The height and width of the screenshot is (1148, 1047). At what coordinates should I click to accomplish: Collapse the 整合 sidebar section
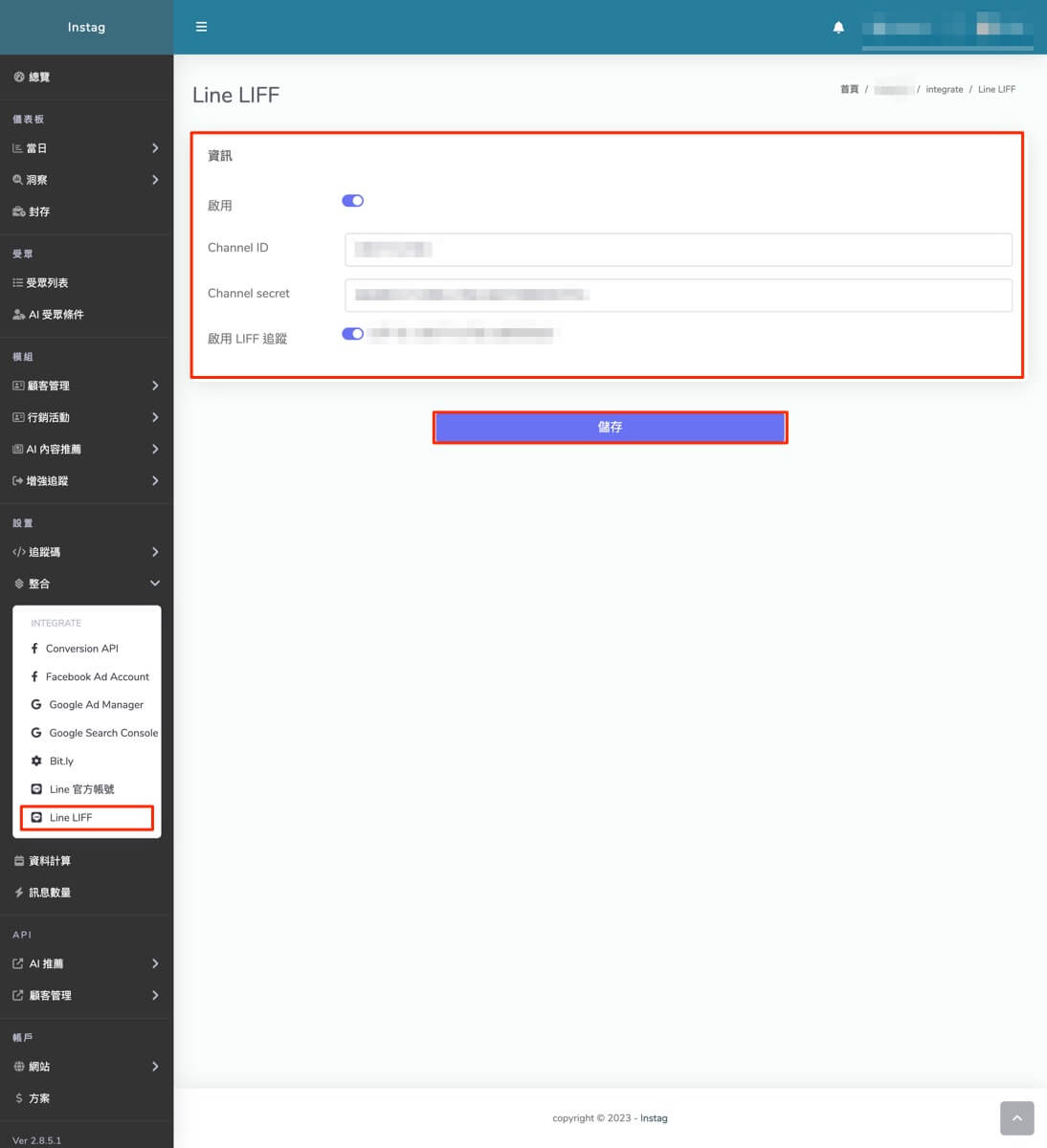[x=86, y=584]
